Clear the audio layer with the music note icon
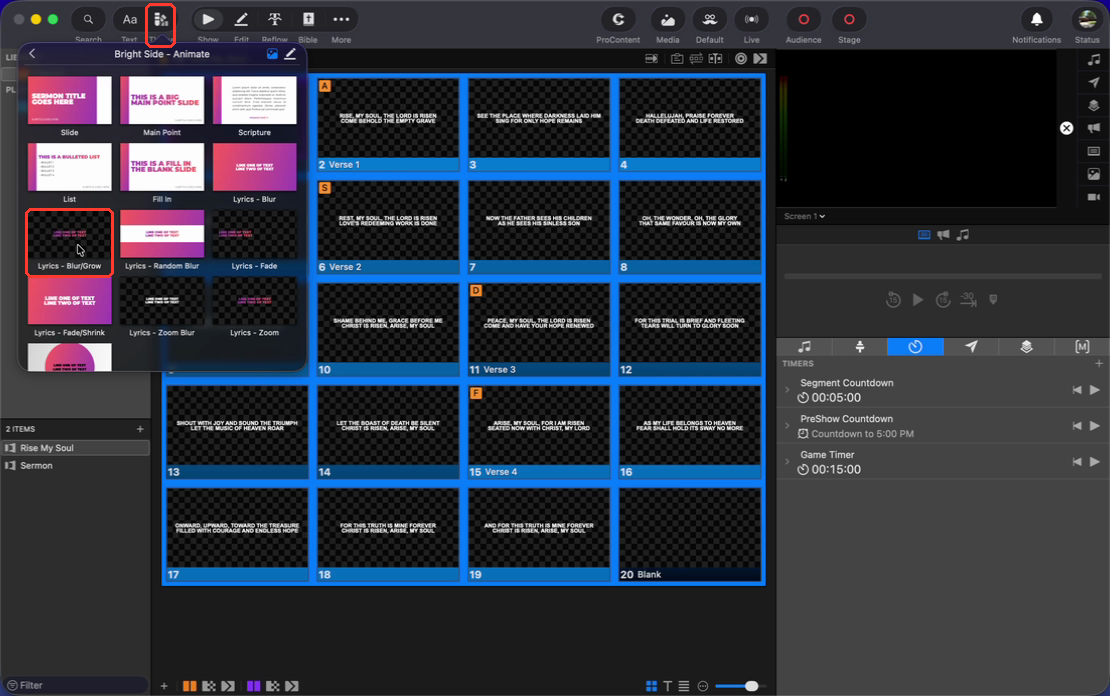1110x696 pixels. click(1094, 60)
